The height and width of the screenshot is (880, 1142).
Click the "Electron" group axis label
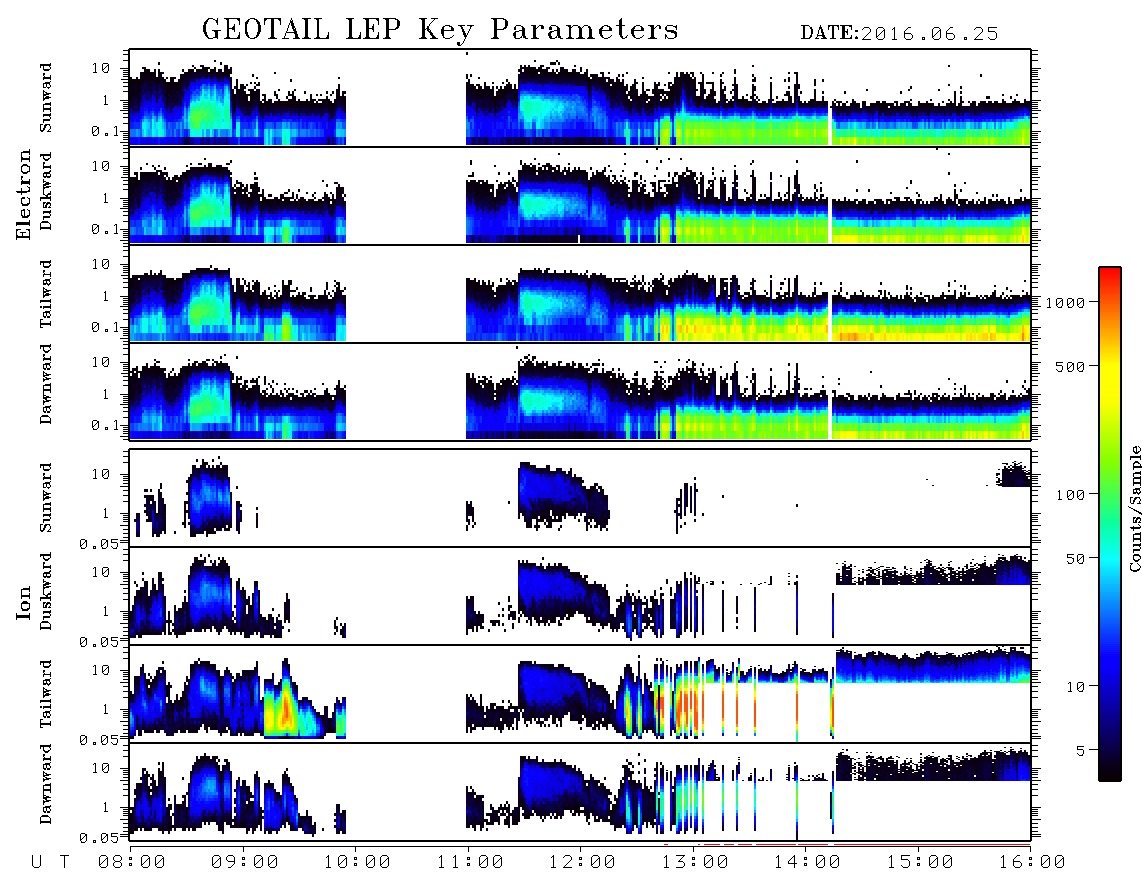coord(23,195)
